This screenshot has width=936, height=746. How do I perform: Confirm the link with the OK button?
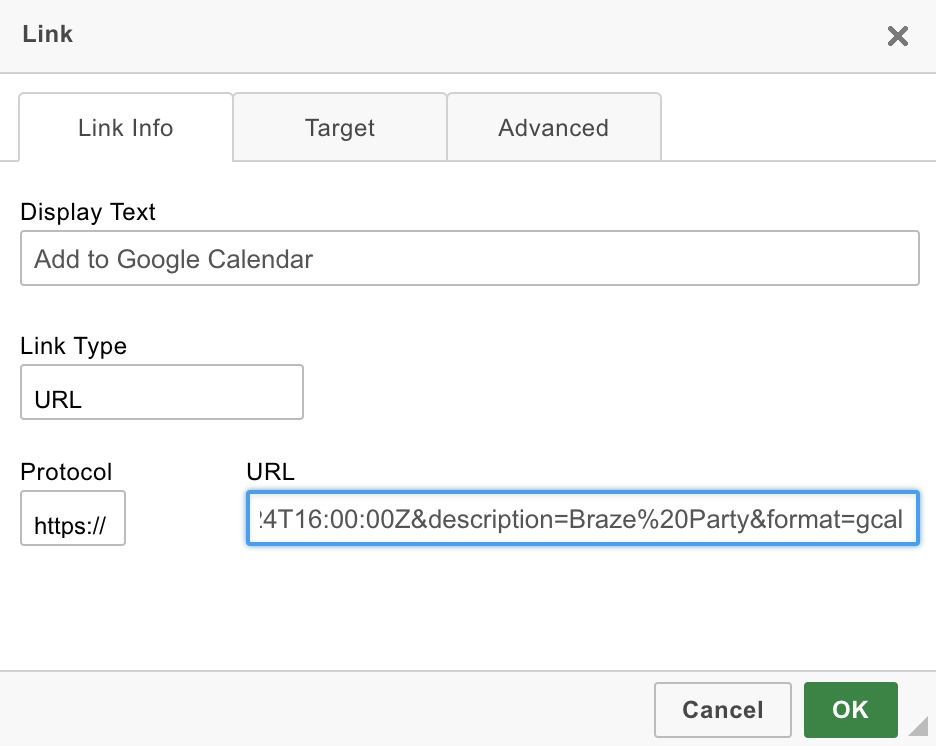click(x=851, y=710)
